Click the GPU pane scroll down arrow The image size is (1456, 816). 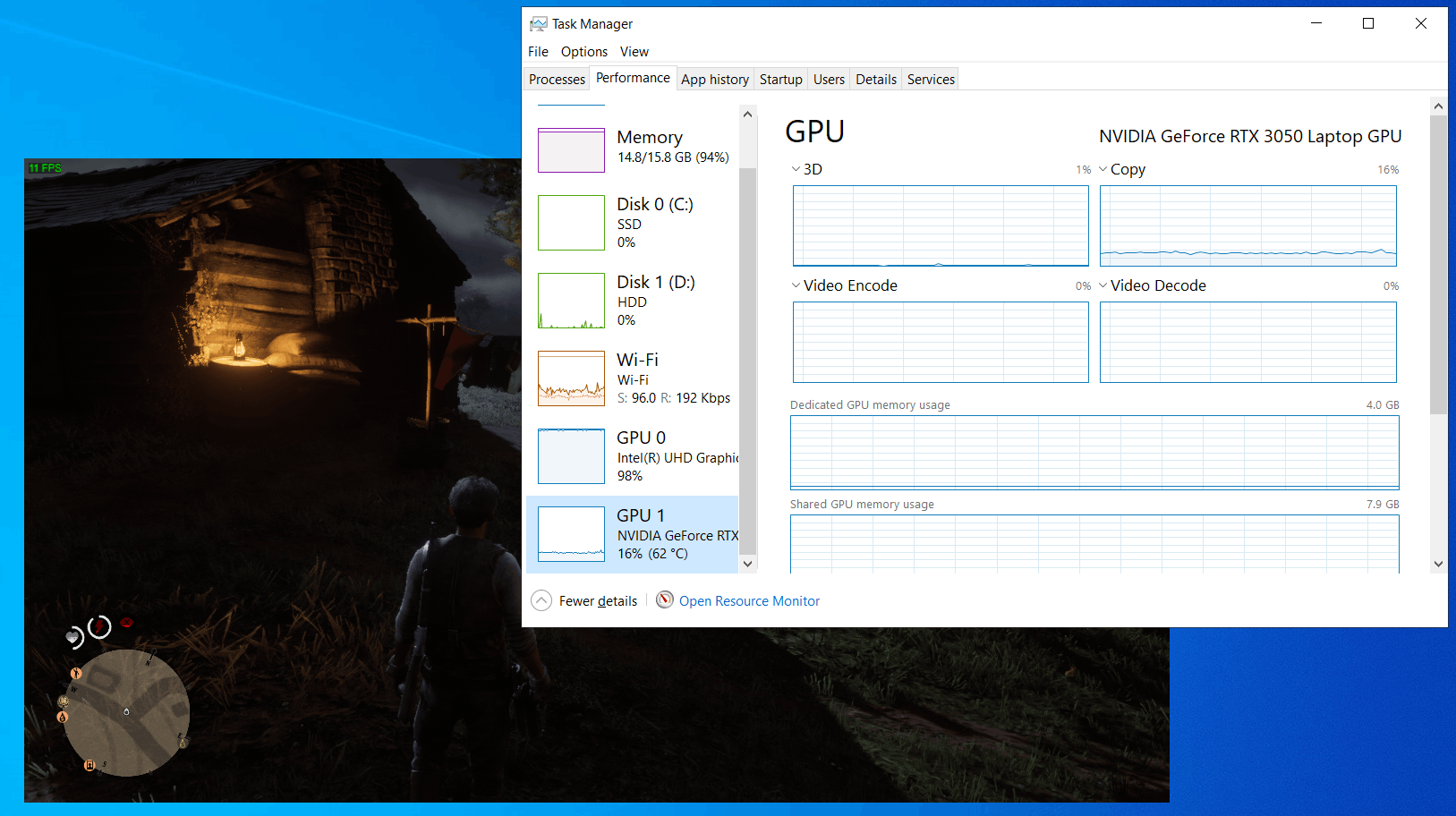coord(1438,565)
